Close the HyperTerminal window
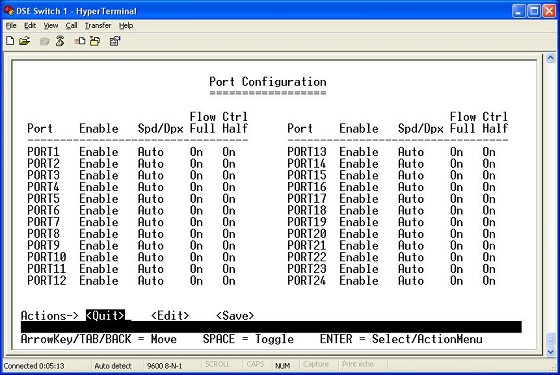This screenshot has width=560, height=375. coord(549,11)
